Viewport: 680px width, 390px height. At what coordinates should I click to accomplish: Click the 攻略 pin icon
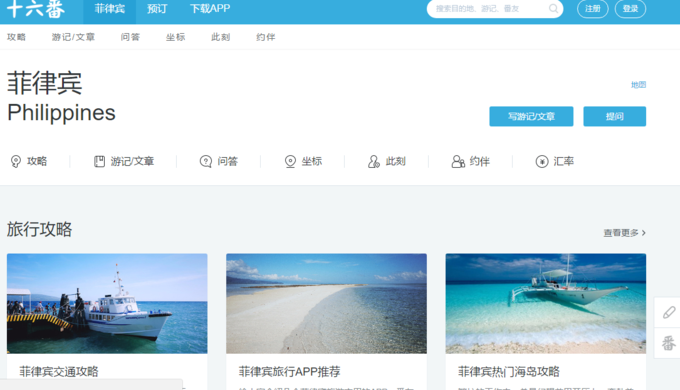click(16, 161)
